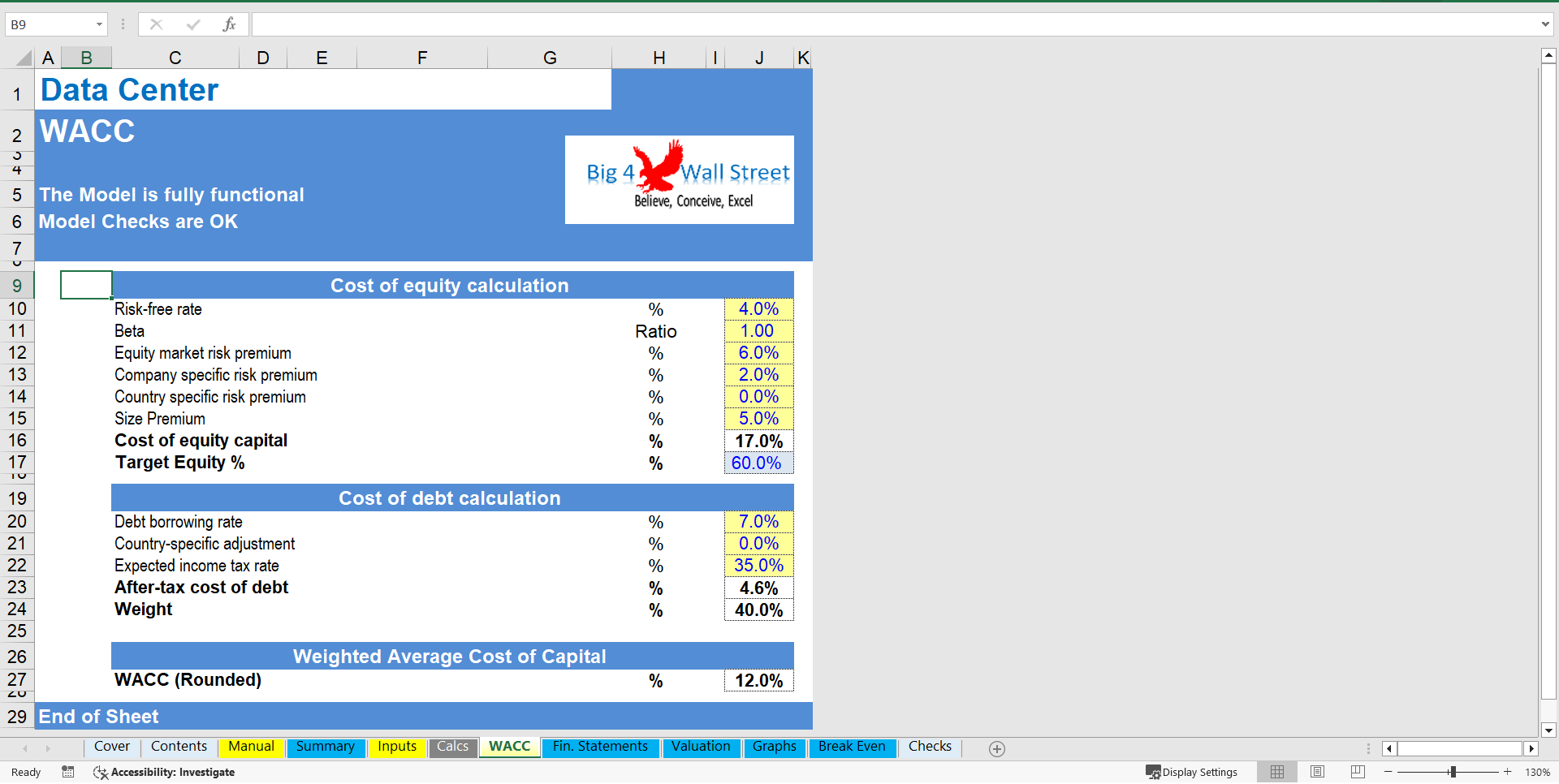The height and width of the screenshot is (784, 1559).
Task: Select Equity market risk premium 6.0%
Action: [x=758, y=353]
